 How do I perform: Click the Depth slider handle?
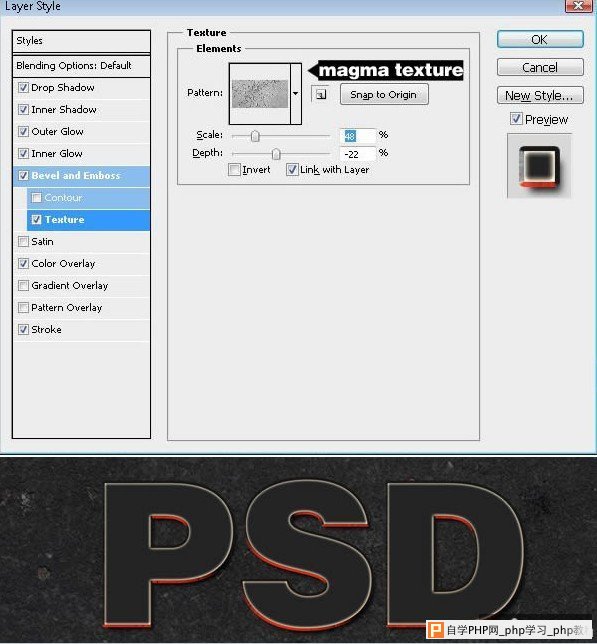[x=276, y=154]
